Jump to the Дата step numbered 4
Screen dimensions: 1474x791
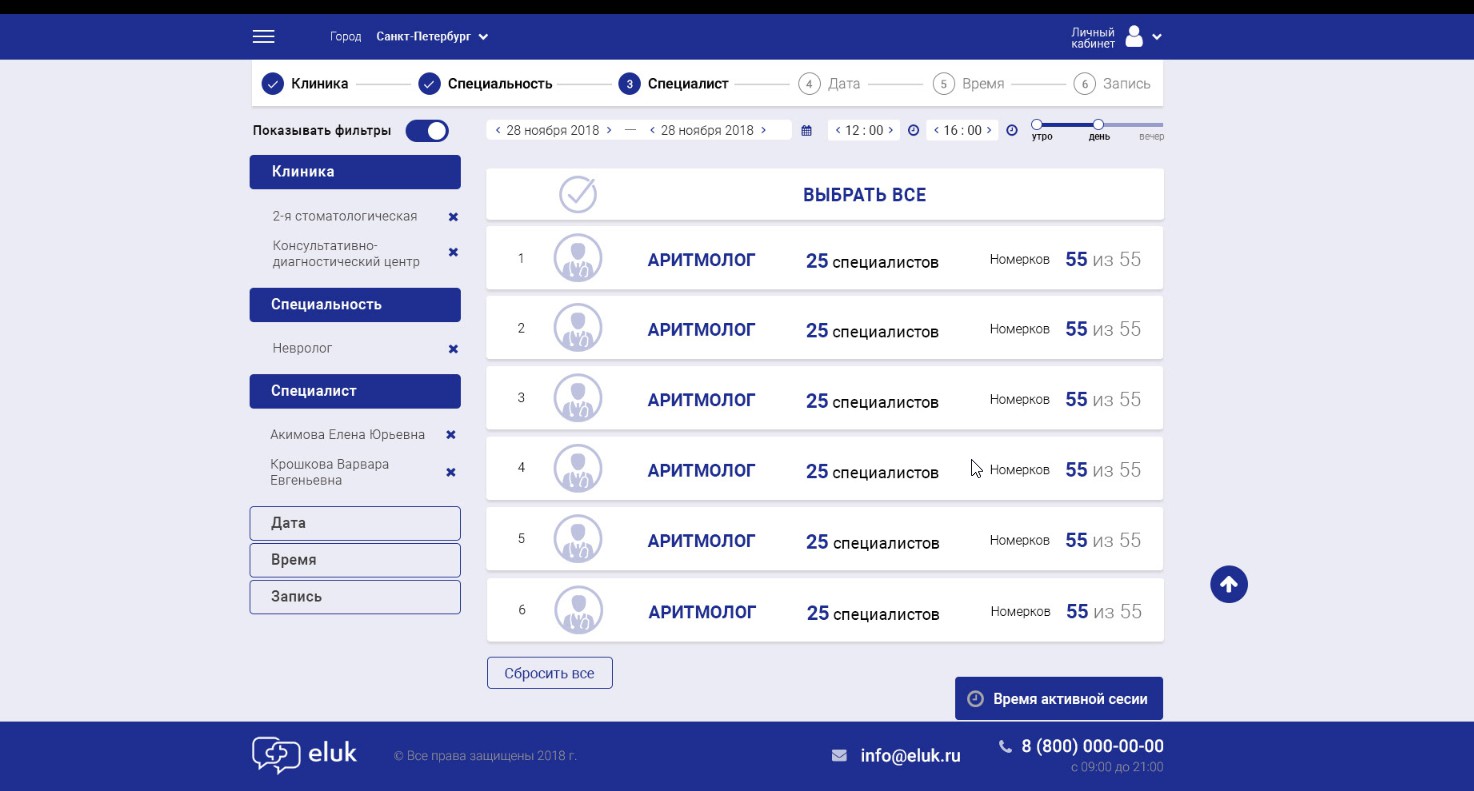point(829,84)
